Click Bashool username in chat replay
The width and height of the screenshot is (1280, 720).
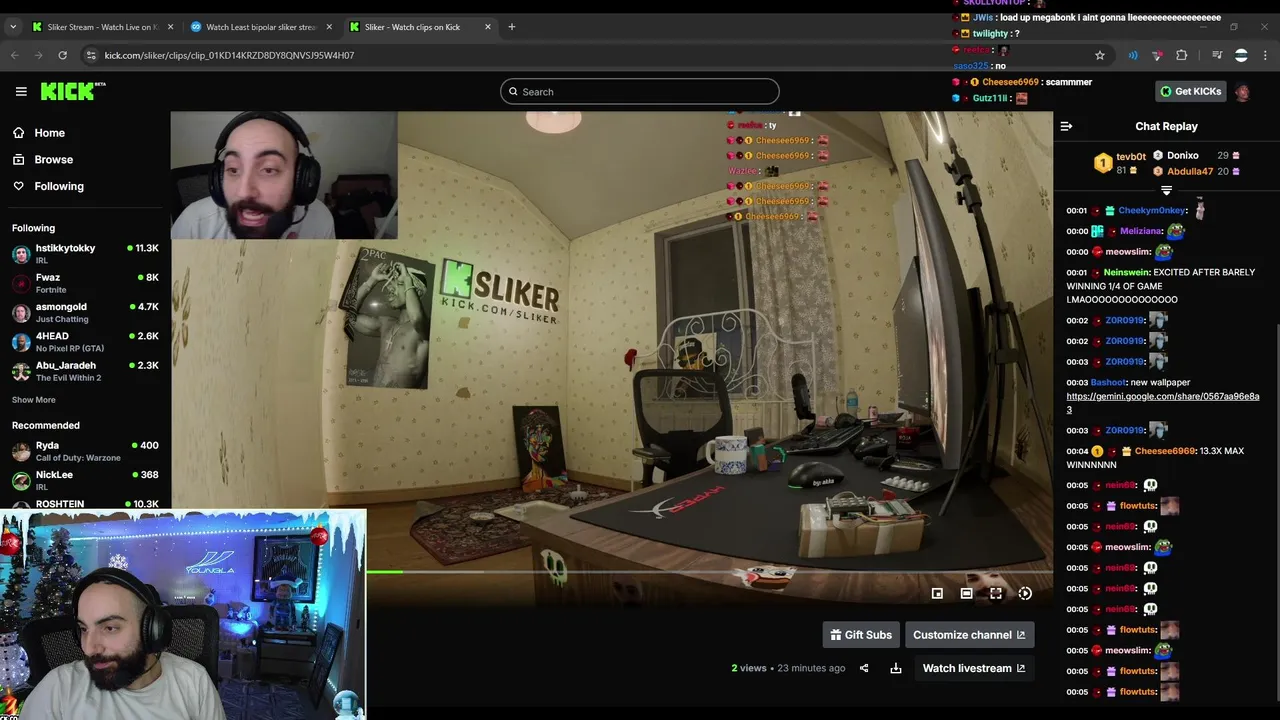coord(1108,382)
